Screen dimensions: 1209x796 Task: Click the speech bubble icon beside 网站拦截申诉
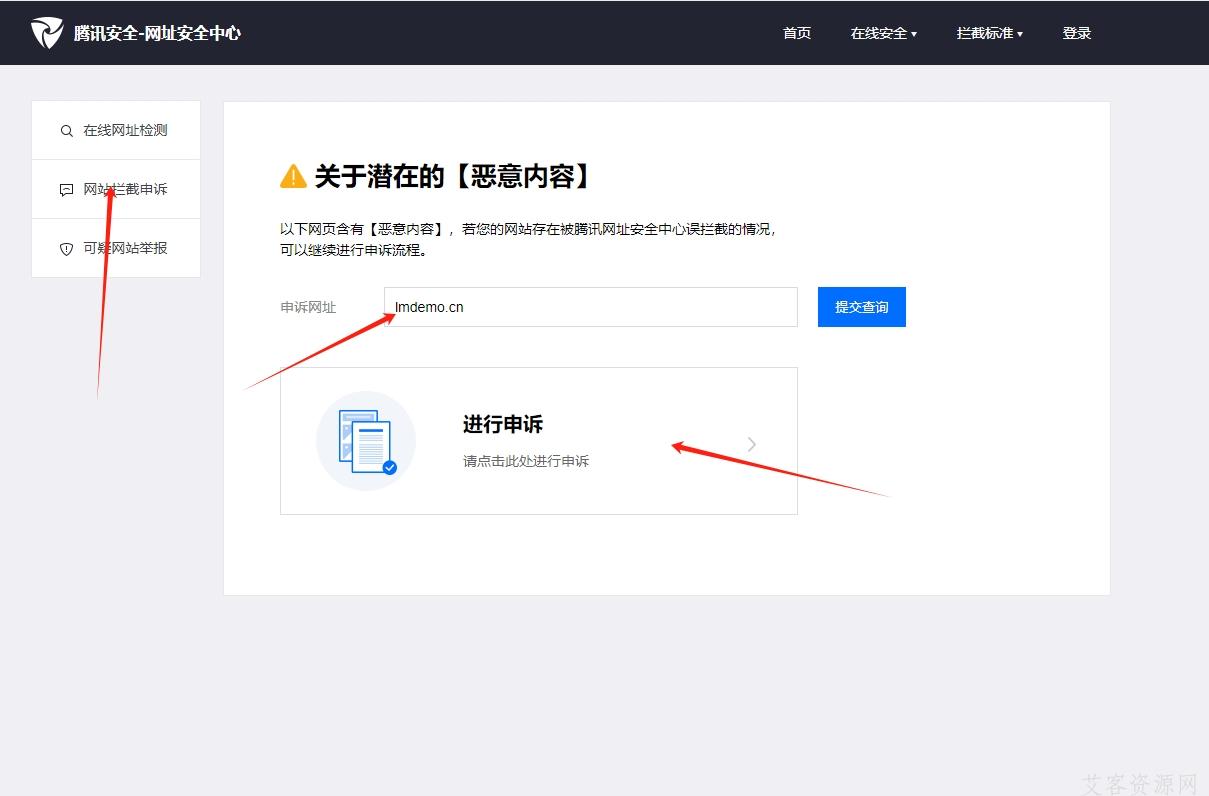[x=67, y=190]
